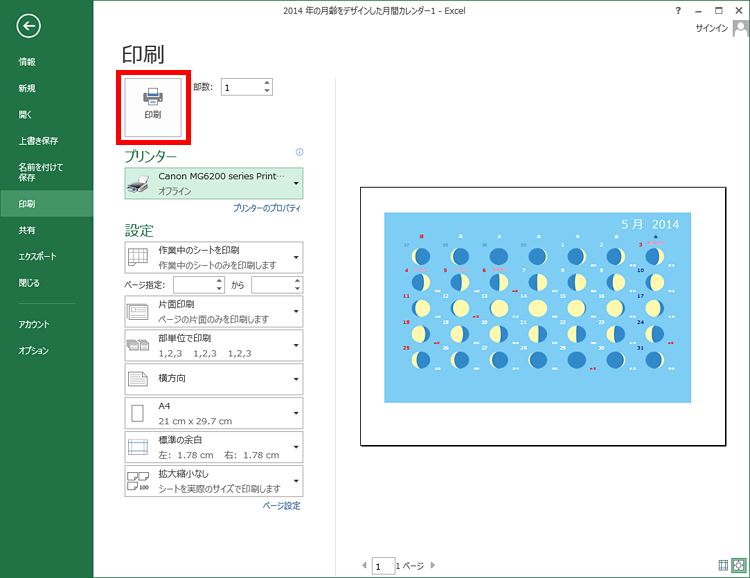This screenshot has height=578, width=750.
Task: Open the printer info icon next to プリンター
Action: (299, 152)
